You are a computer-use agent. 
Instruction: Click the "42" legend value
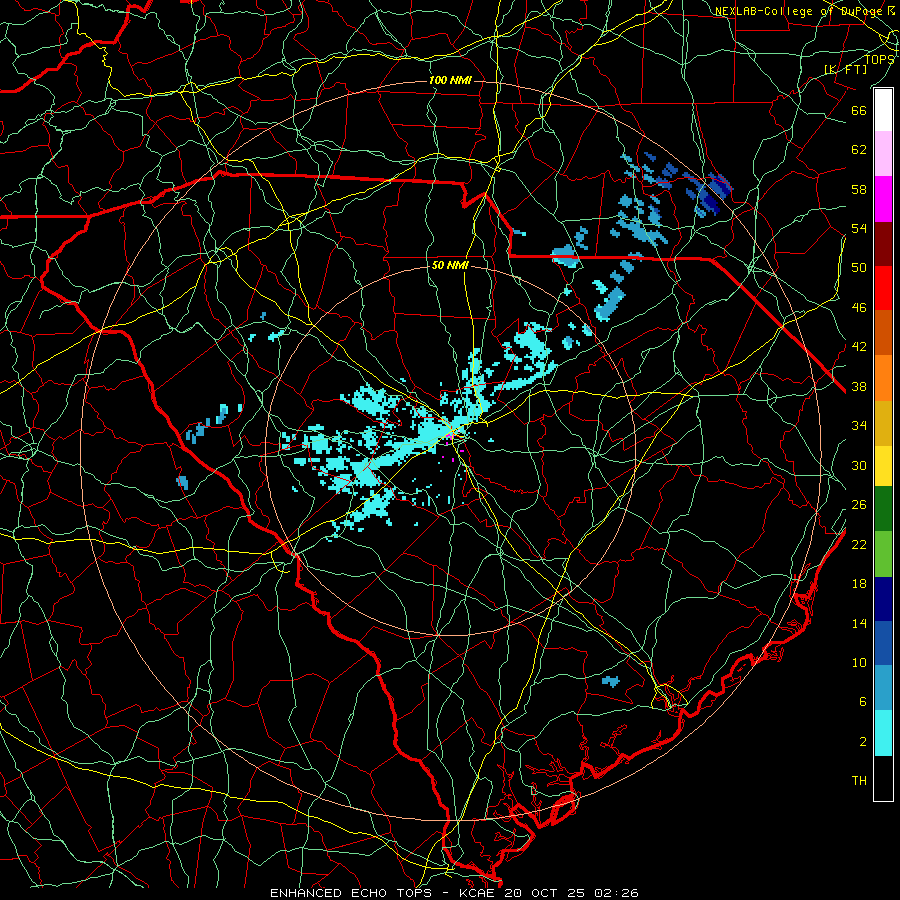pyautogui.click(x=859, y=347)
